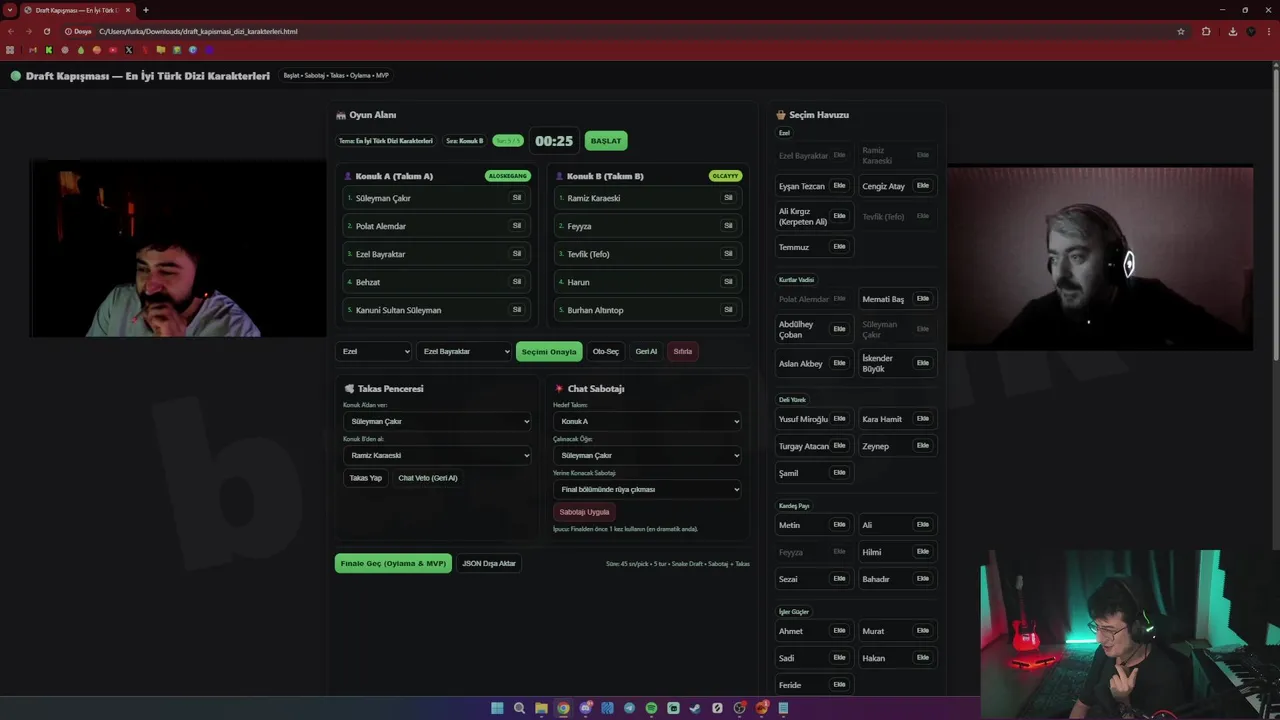Open the Konuk A'dan ver dropdown
The height and width of the screenshot is (720, 1280).
pyautogui.click(x=437, y=421)
